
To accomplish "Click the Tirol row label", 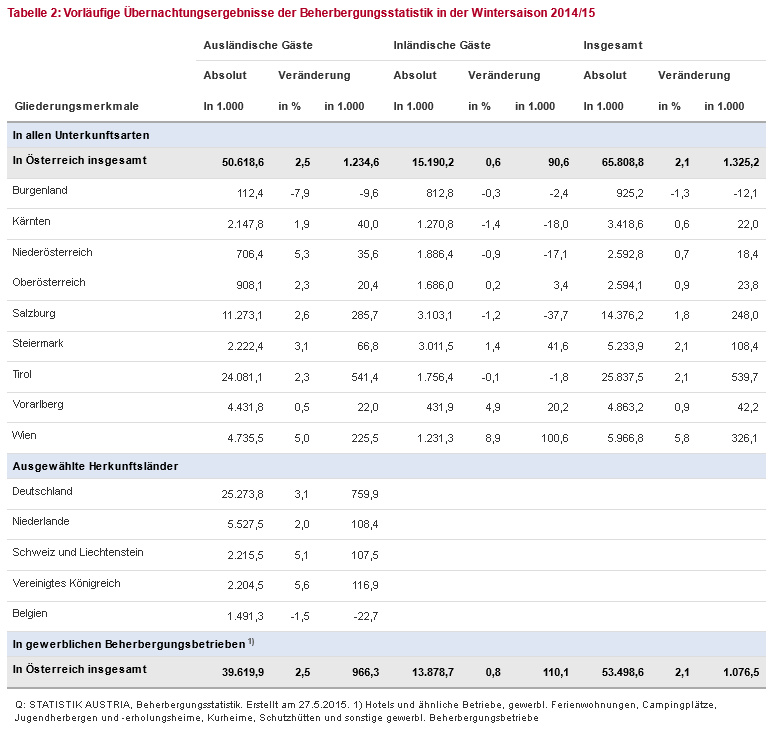I will click(22, 374).
